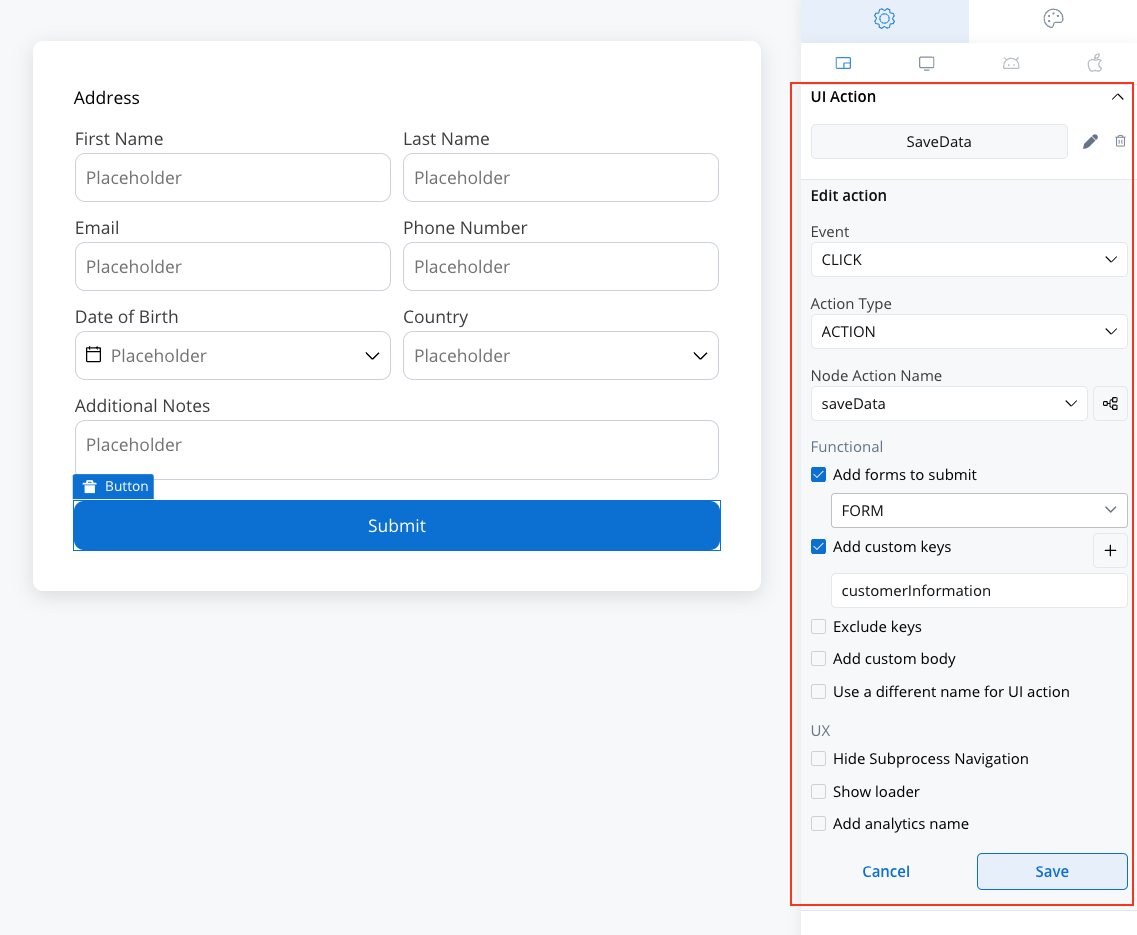Save the UI action
The height and width of the screenshot is (935, 1137).
tap(1052, 871)
